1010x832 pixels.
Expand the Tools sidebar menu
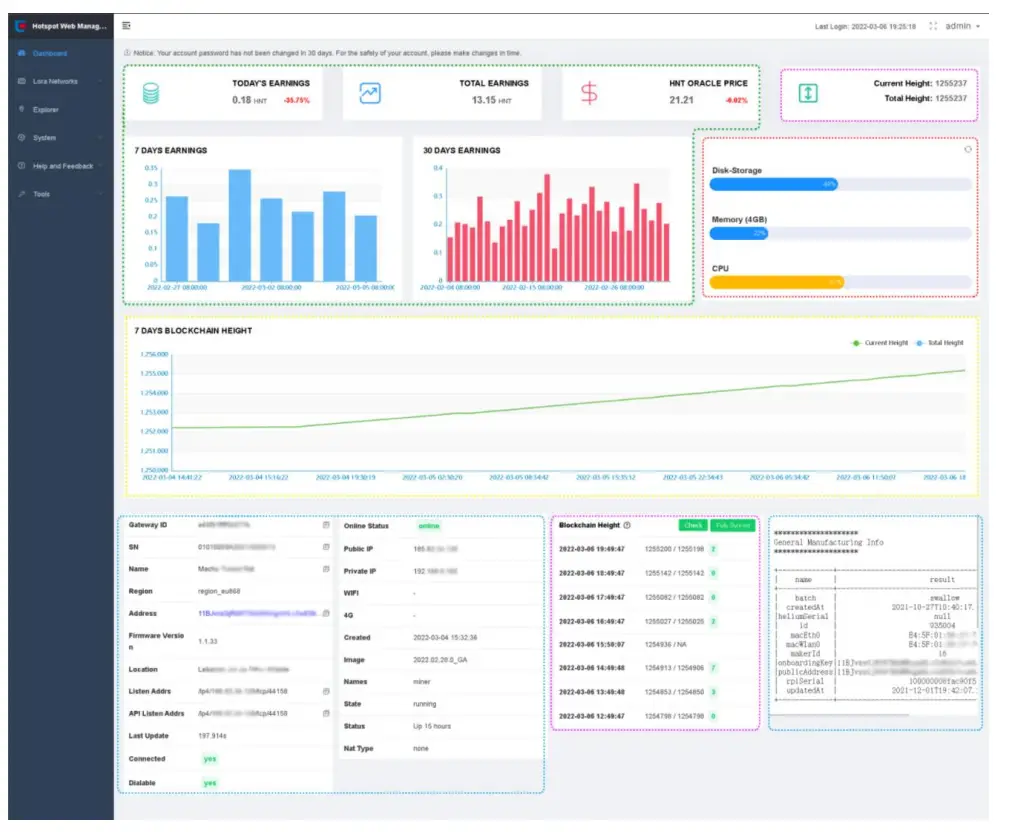click(x=60, y=194)
